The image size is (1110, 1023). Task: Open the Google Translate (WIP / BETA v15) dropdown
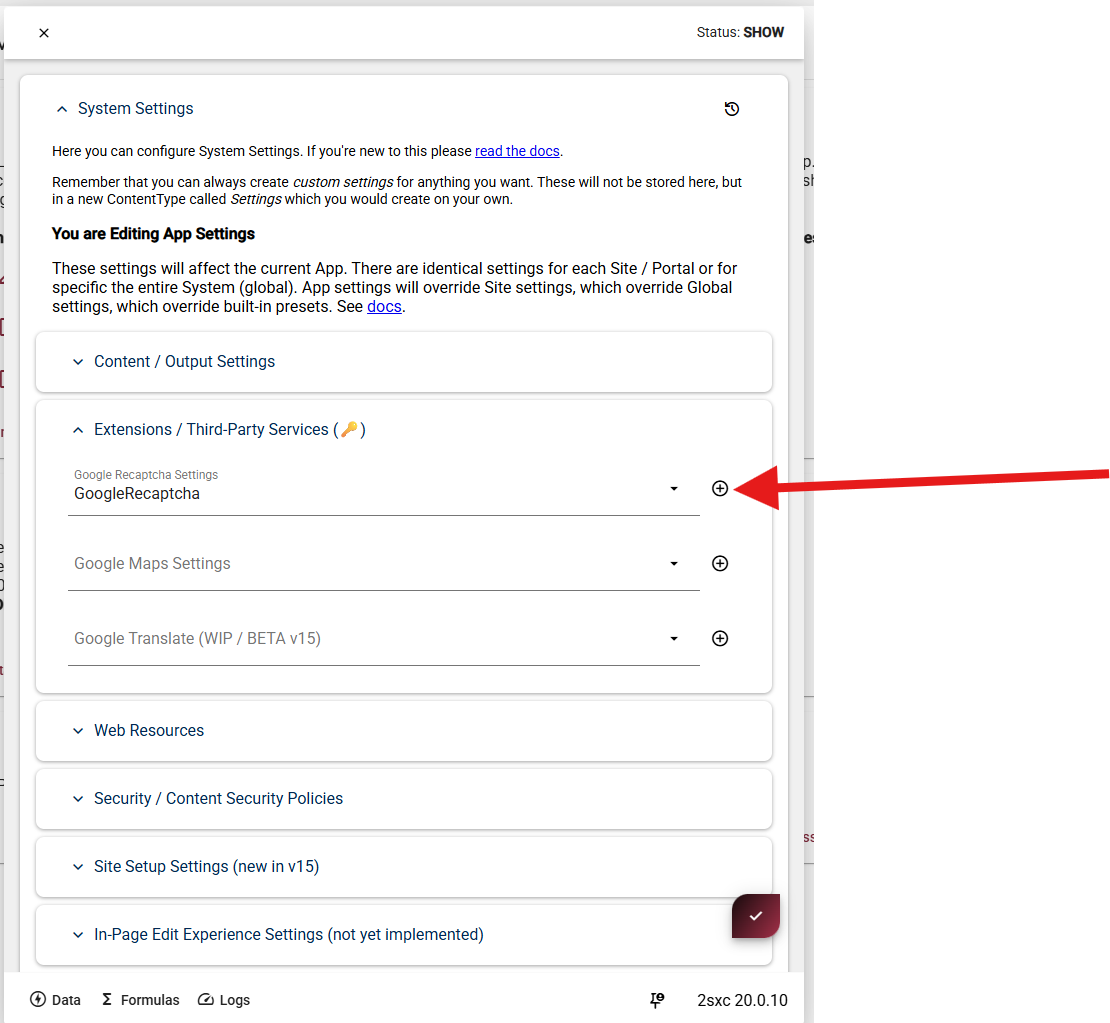click(673, 639)
